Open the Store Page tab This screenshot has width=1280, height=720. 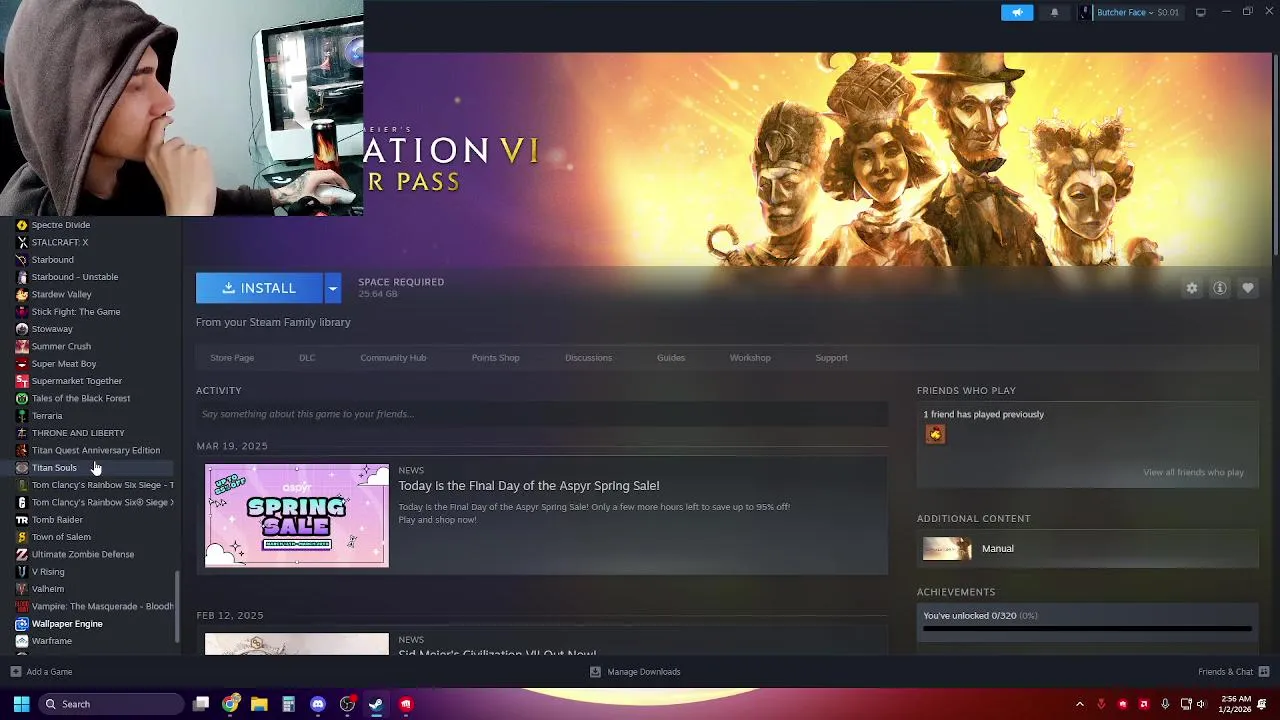(x=232, y=358)
